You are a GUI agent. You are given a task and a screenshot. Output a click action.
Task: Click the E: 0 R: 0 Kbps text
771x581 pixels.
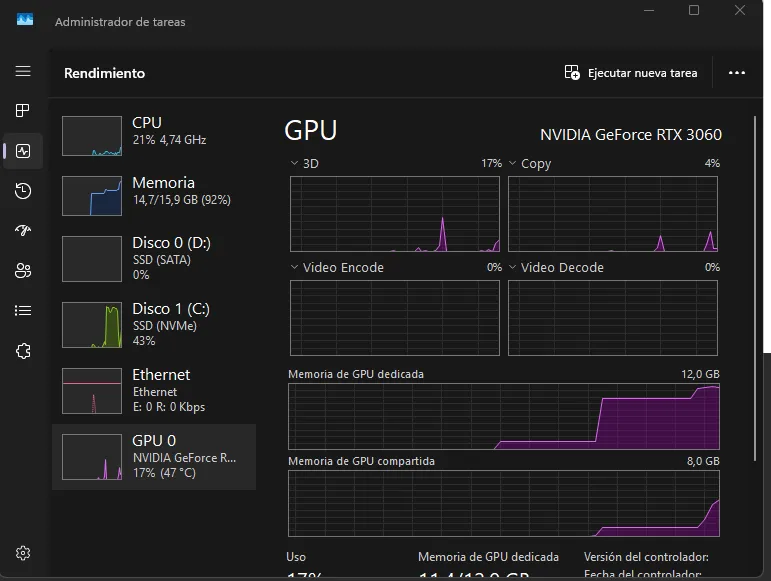pyautogui.click(x=169, y=407)
